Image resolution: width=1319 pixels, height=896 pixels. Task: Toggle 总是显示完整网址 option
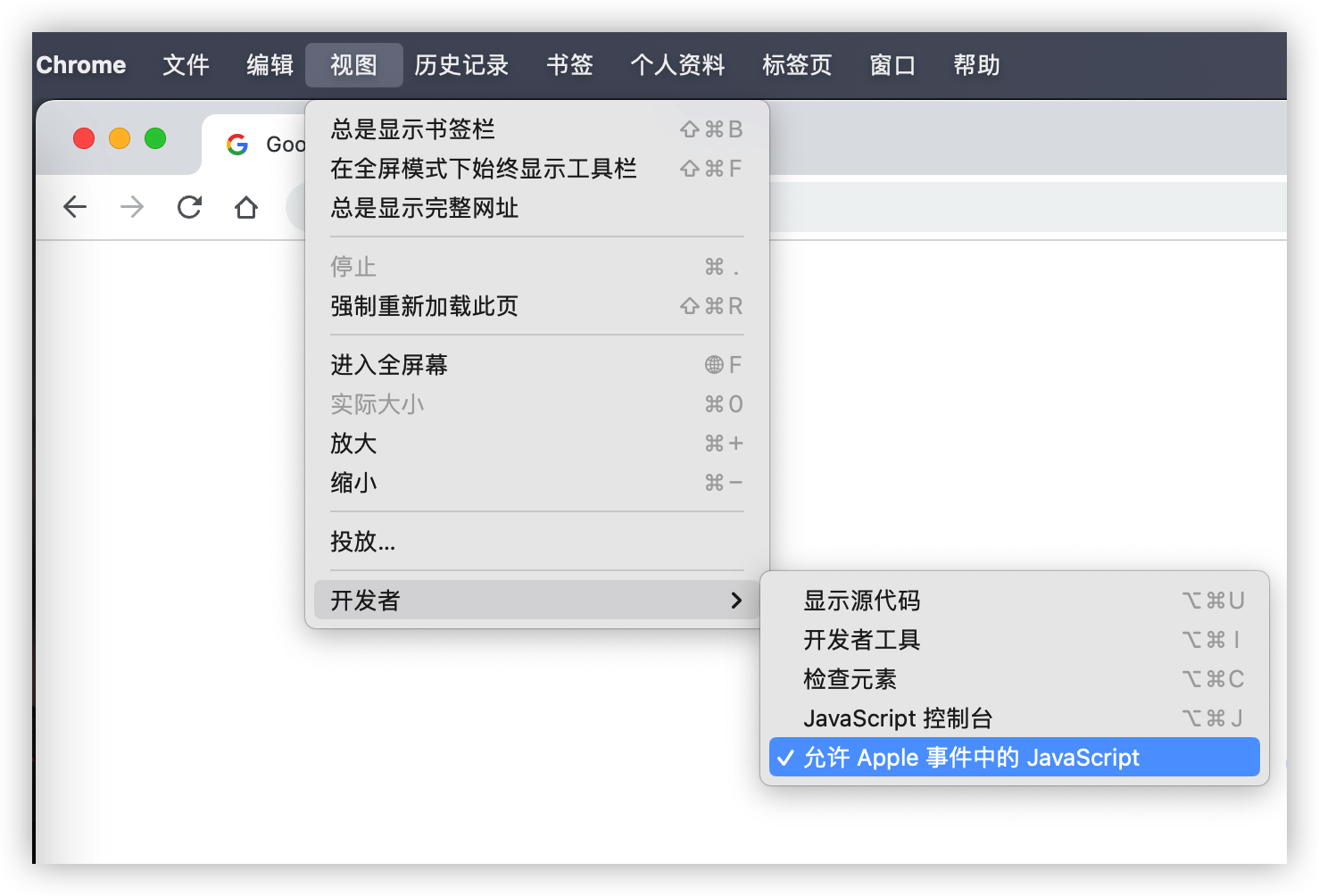click(536, 208)
